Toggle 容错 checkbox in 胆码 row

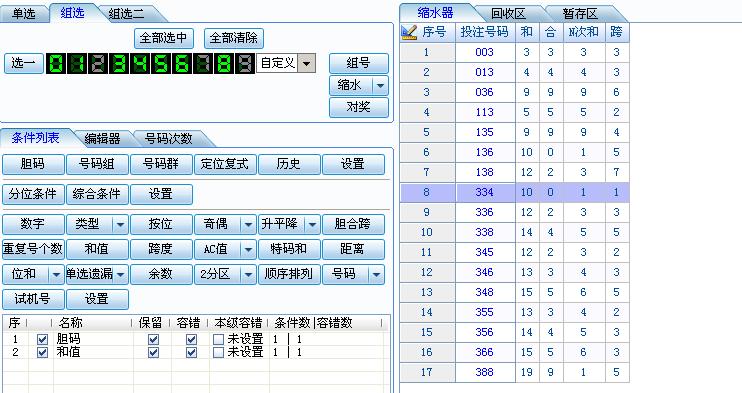(191, 339)
